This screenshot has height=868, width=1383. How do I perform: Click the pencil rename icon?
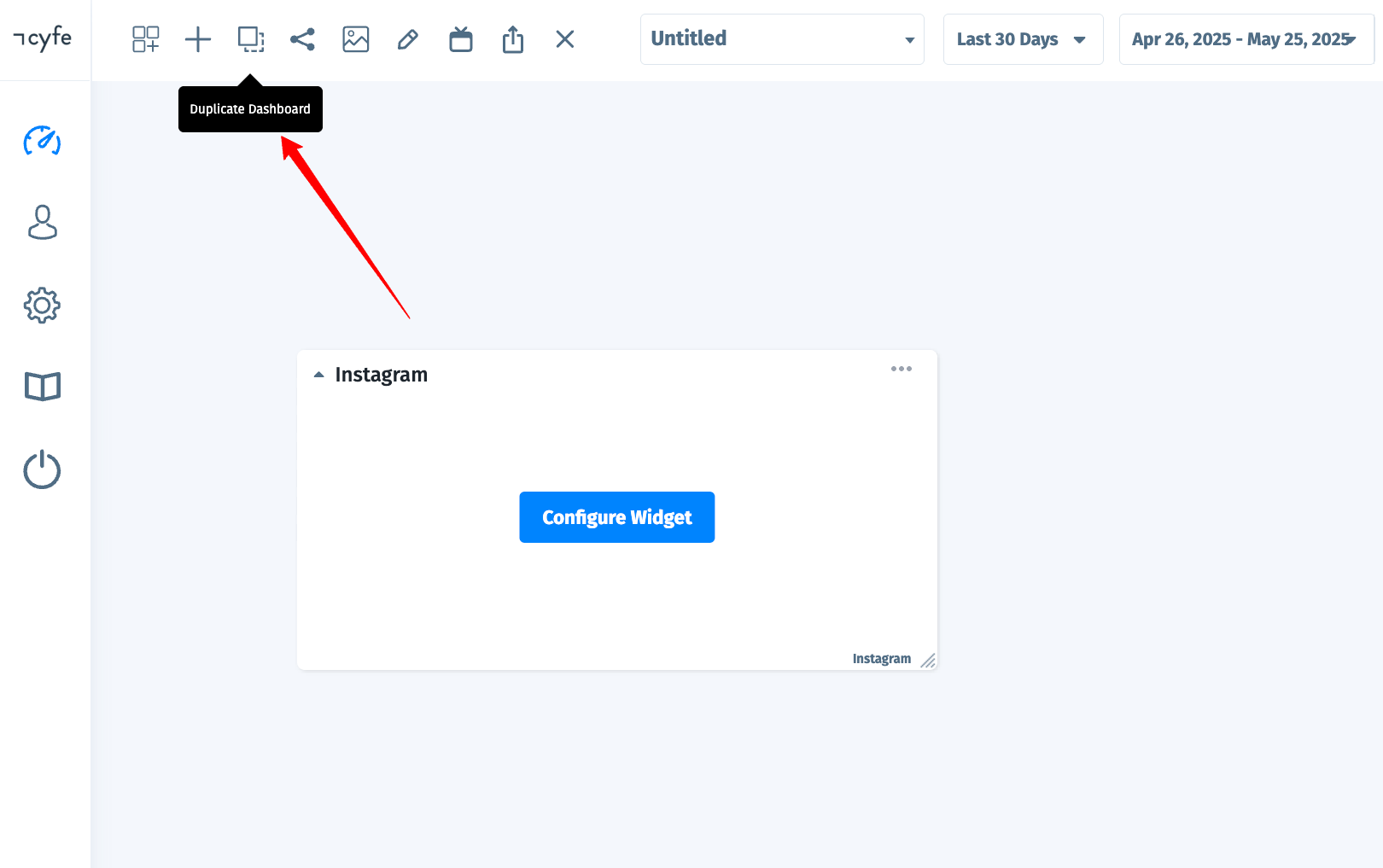click(x=408, y=39)
